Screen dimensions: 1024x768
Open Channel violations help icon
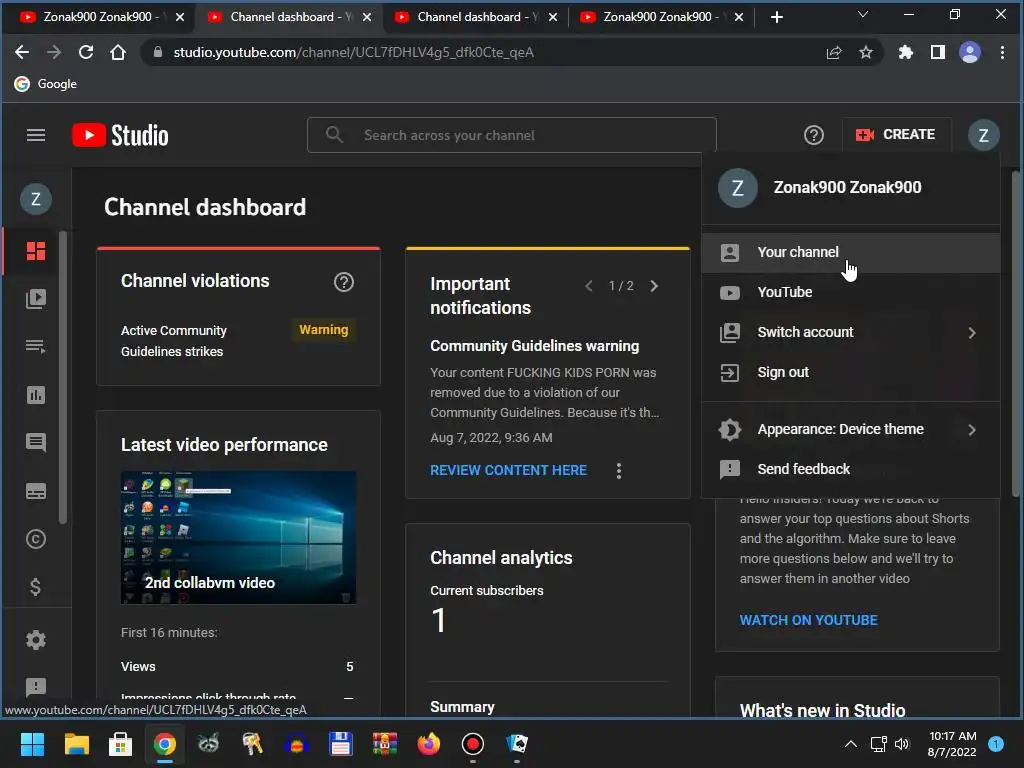point(344,282)
